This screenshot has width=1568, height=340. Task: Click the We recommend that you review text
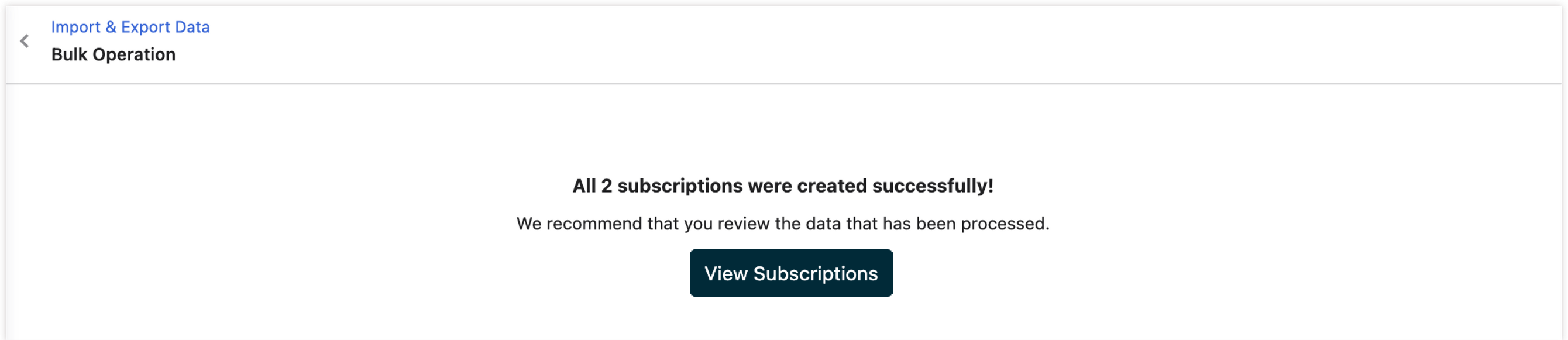[783, 224]
